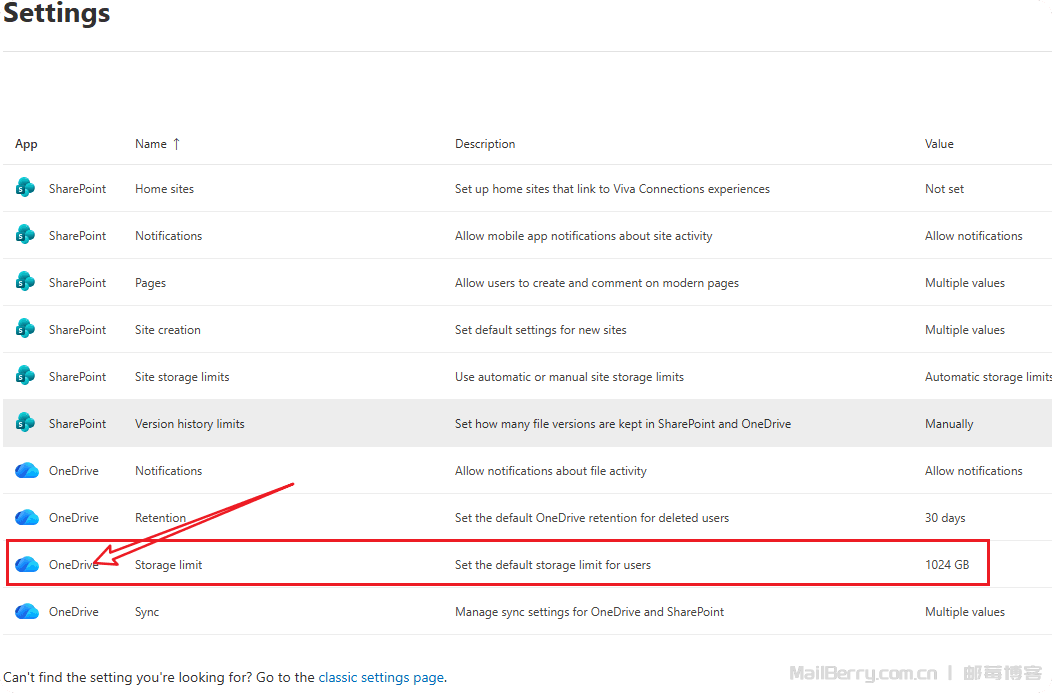Open the Version history limits setting
Viewport: 1052px width, 693px height.
189,424
